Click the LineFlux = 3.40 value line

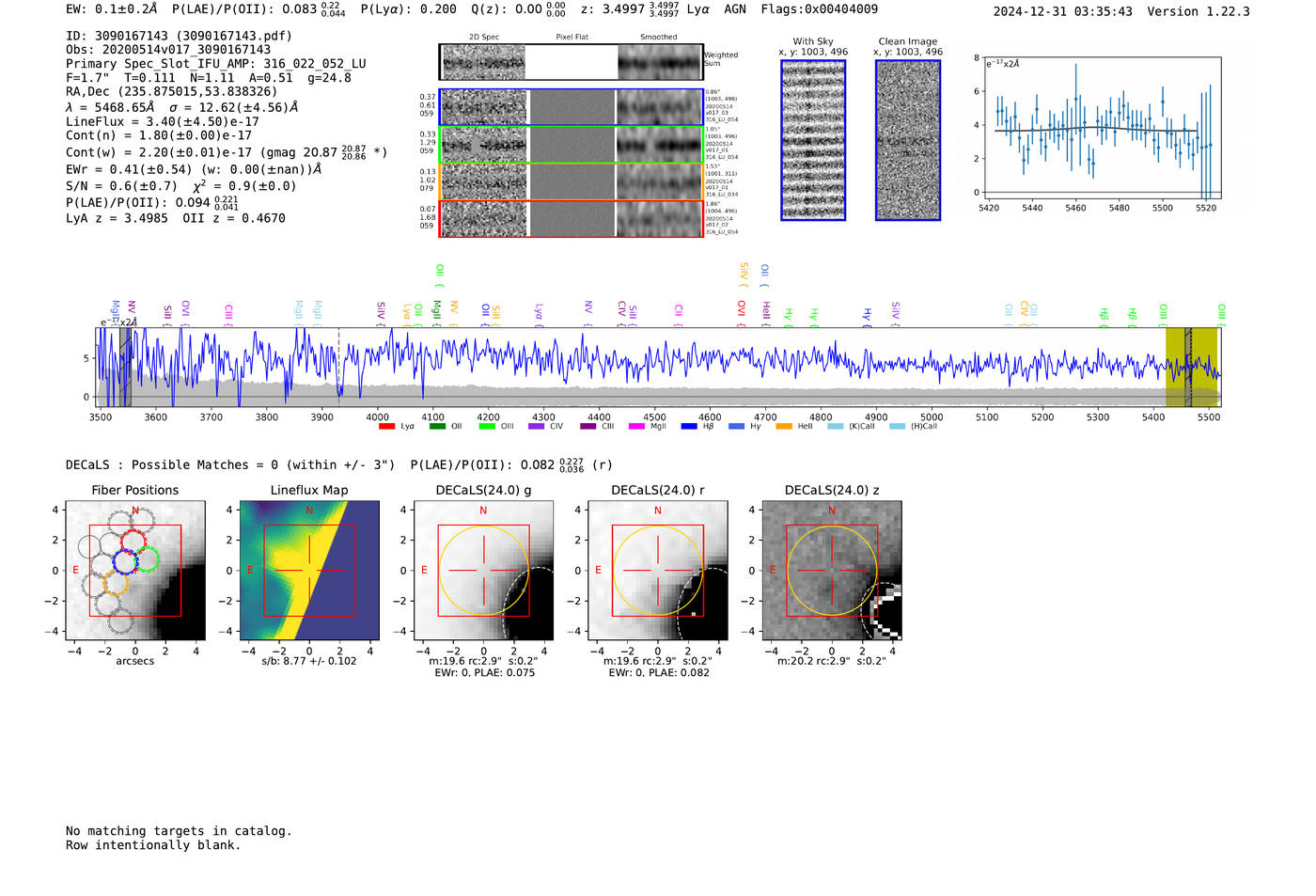[x=163, y=121]
